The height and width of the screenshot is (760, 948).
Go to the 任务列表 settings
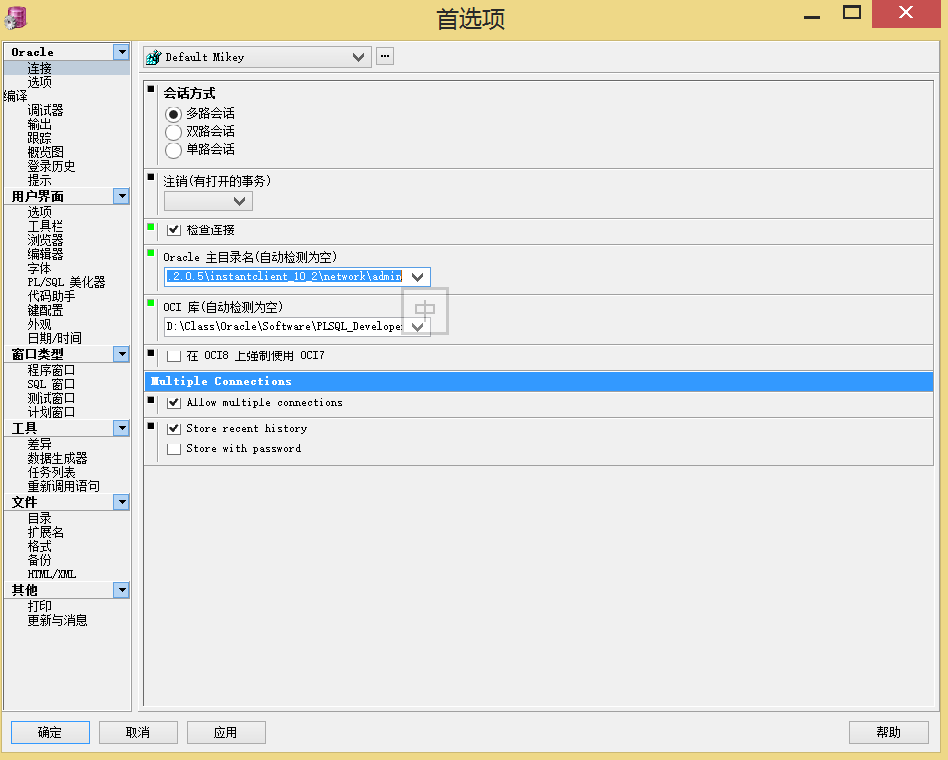pos(51,472)
